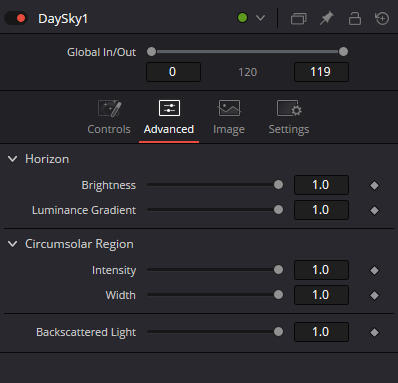Click the Luminance Gradient label
Screen dimensions: 398x383
coord(84,210)
